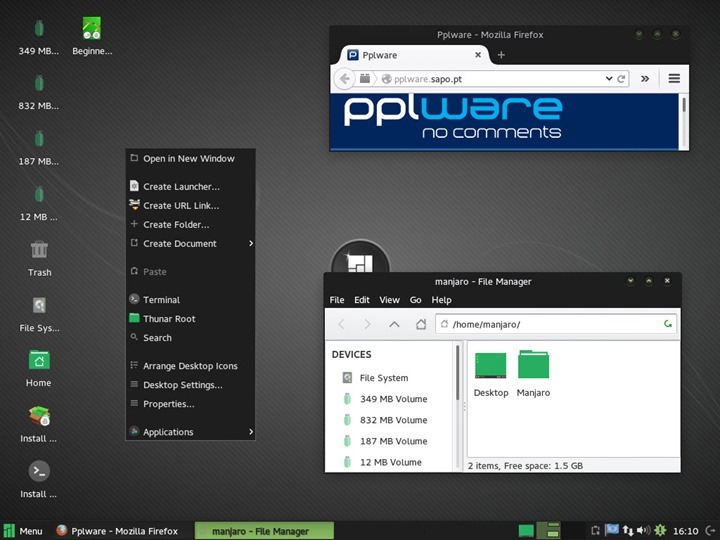Open Firefox URL history dropdown arrow
720x540 pixels.
click(x=609, y=79)
